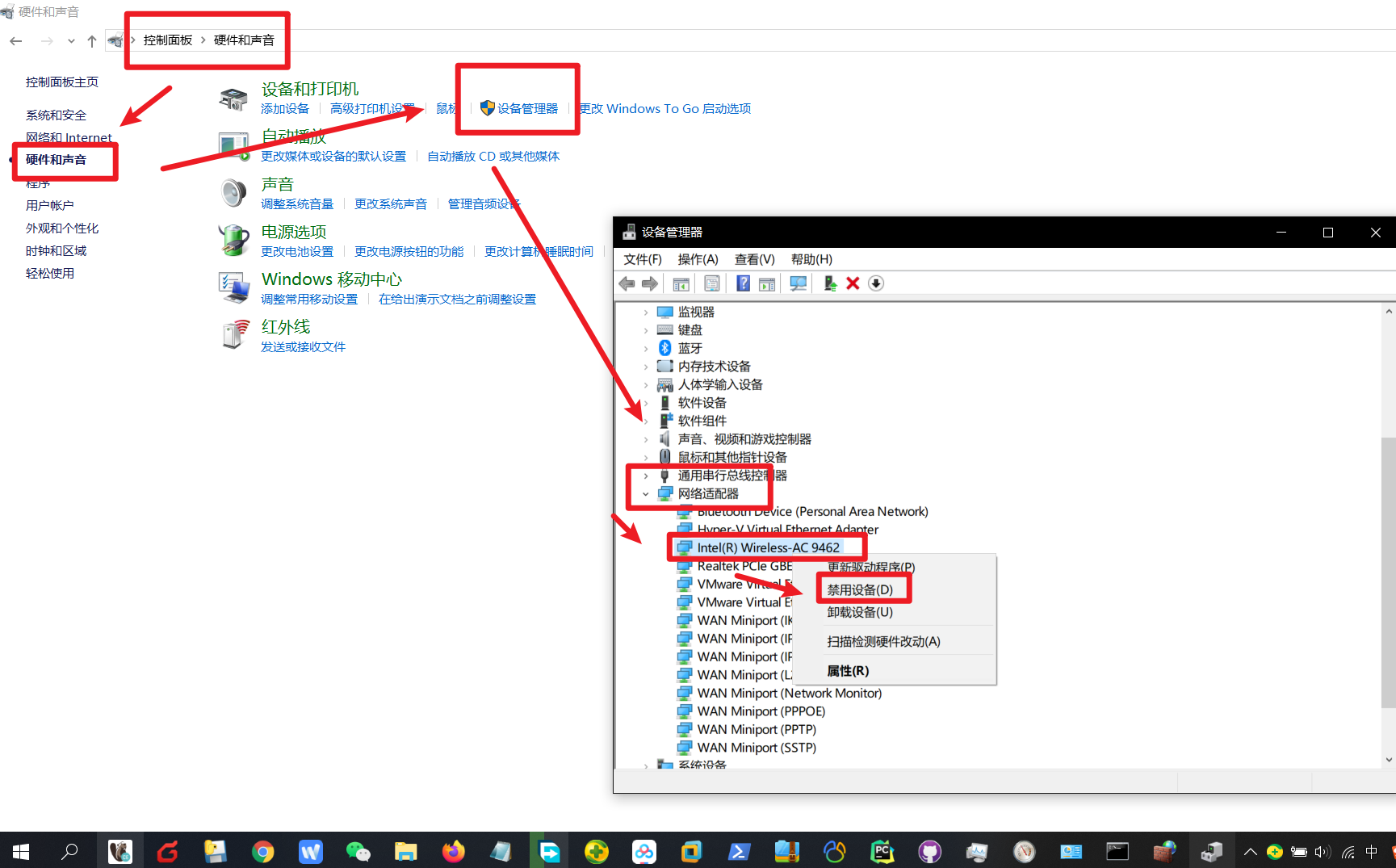Click the Scan for hardware changes monitor icon

pos(799,283)
